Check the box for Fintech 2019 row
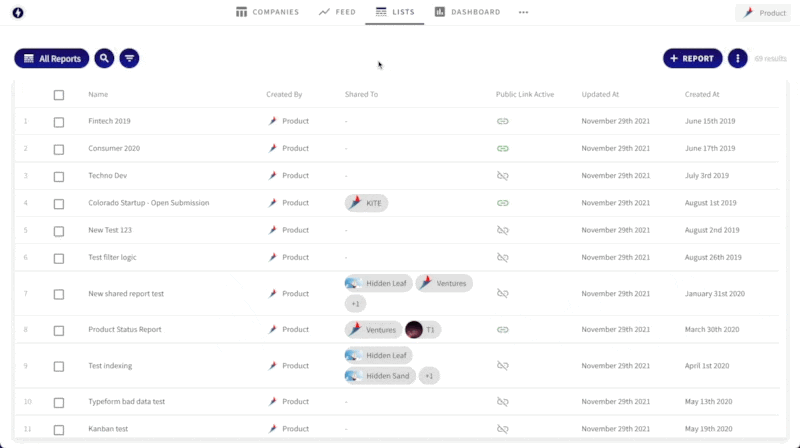Image resolution: width=800 pixels, height=448 pixels. [x=59, y=122]
